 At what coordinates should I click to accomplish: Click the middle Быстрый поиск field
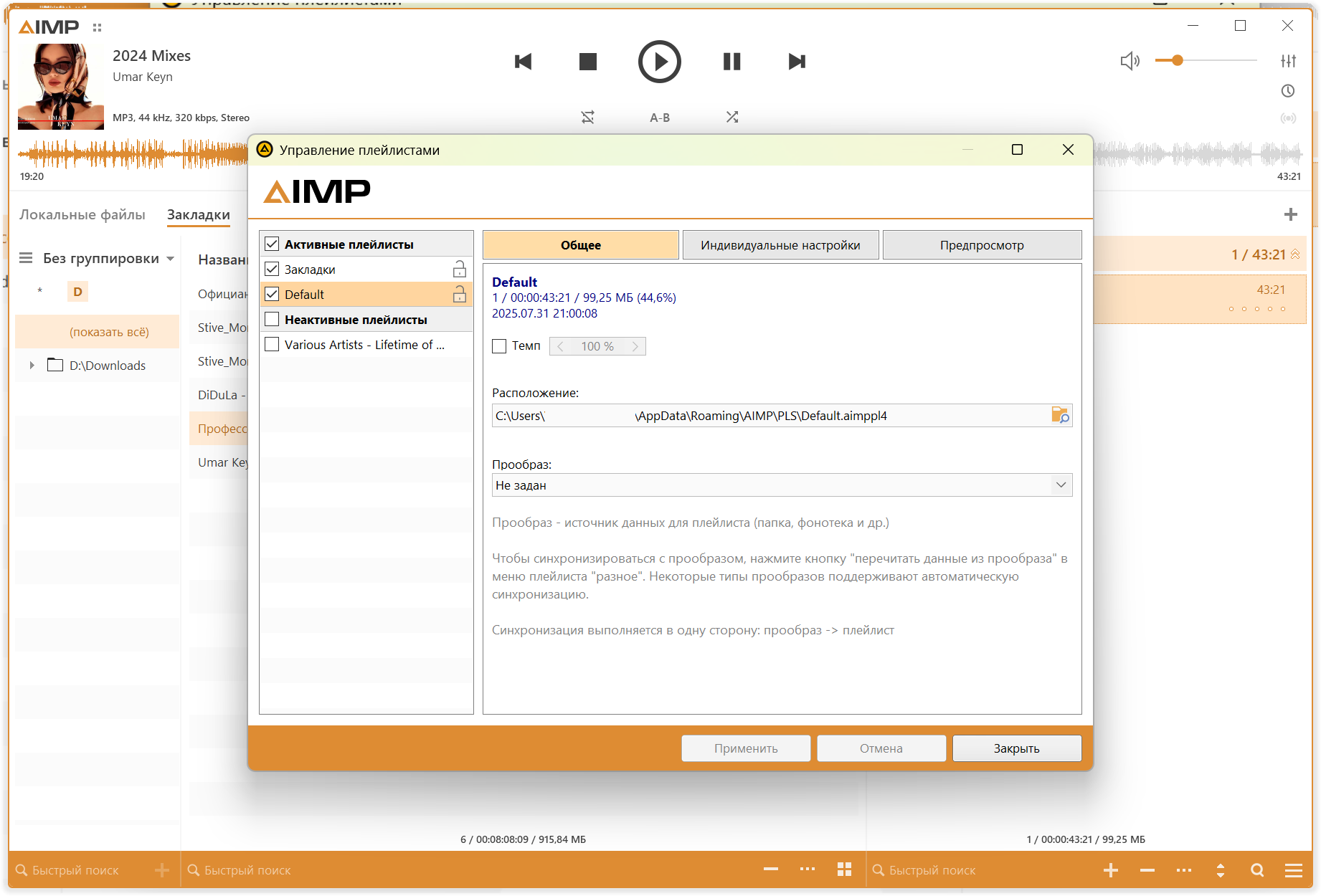[466, 870]
